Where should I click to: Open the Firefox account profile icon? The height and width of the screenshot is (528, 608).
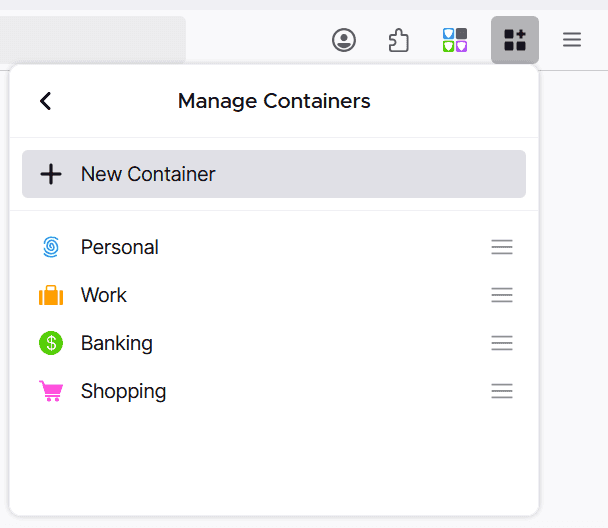(344, 40)
